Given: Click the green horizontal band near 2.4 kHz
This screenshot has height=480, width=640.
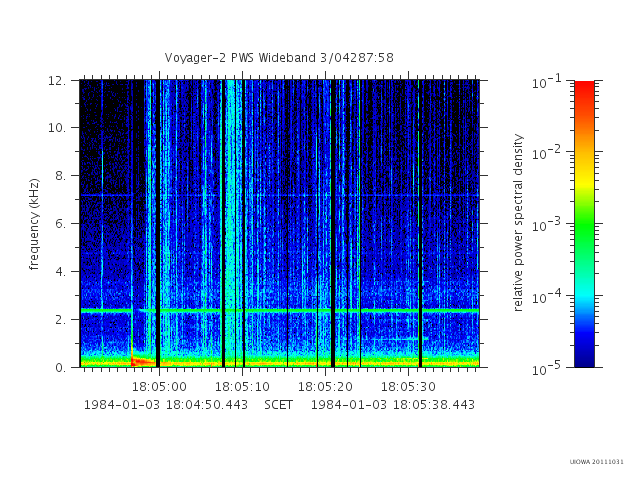Looking at the screenshot, I should (x=279, y=311).
